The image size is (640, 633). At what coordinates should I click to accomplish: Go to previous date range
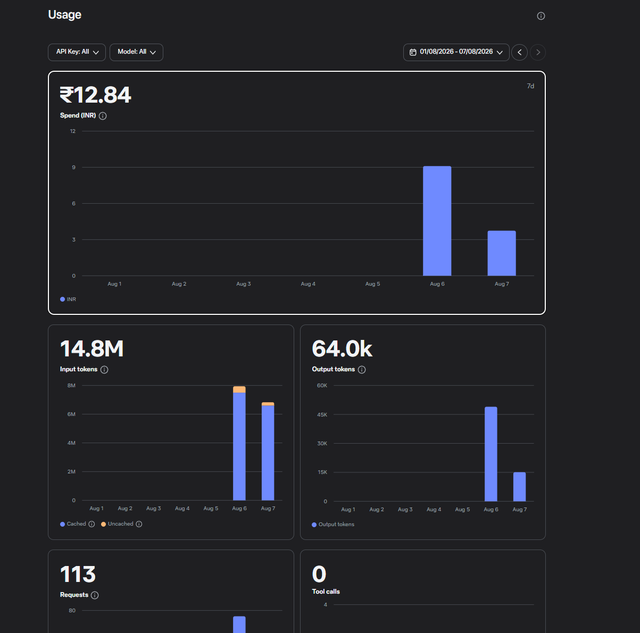pos(519,52)
